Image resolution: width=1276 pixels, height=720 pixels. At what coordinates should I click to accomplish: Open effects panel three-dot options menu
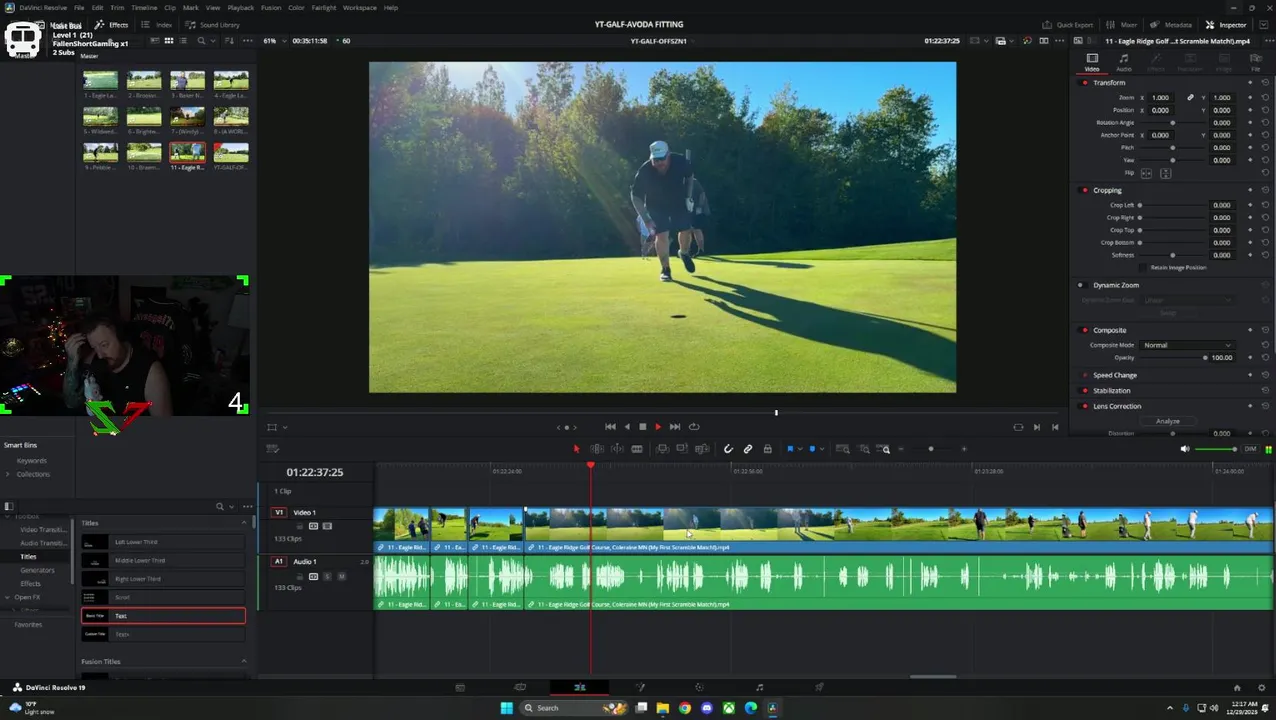click(247, 506)
